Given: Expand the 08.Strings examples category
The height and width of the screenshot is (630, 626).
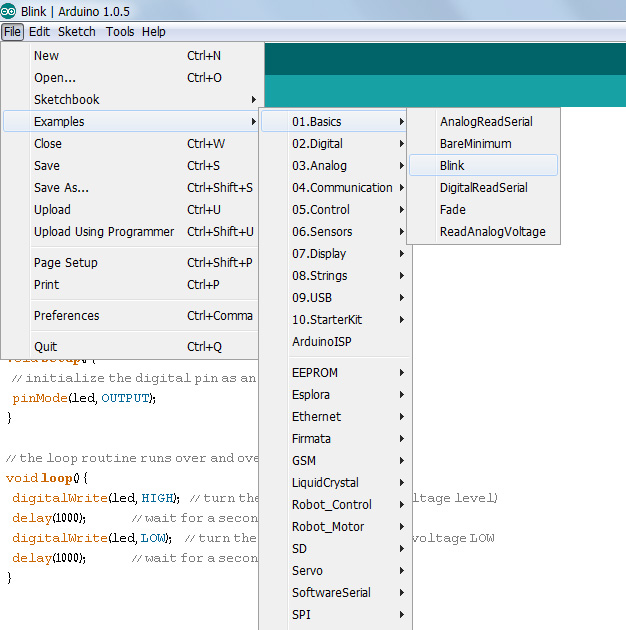Looking at the screenshot, I should 334,276.
